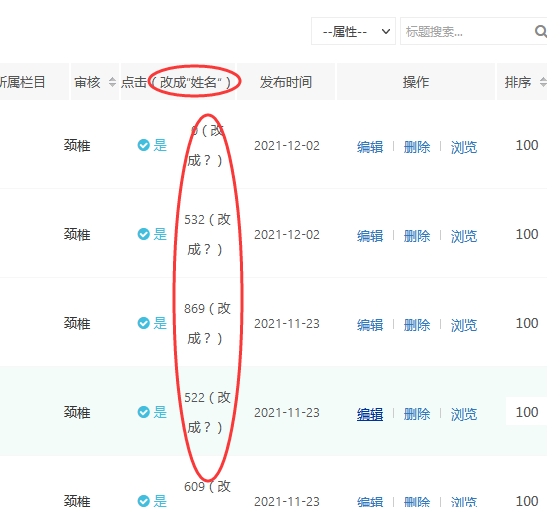Click the 点击 column header

pos(134,82)
